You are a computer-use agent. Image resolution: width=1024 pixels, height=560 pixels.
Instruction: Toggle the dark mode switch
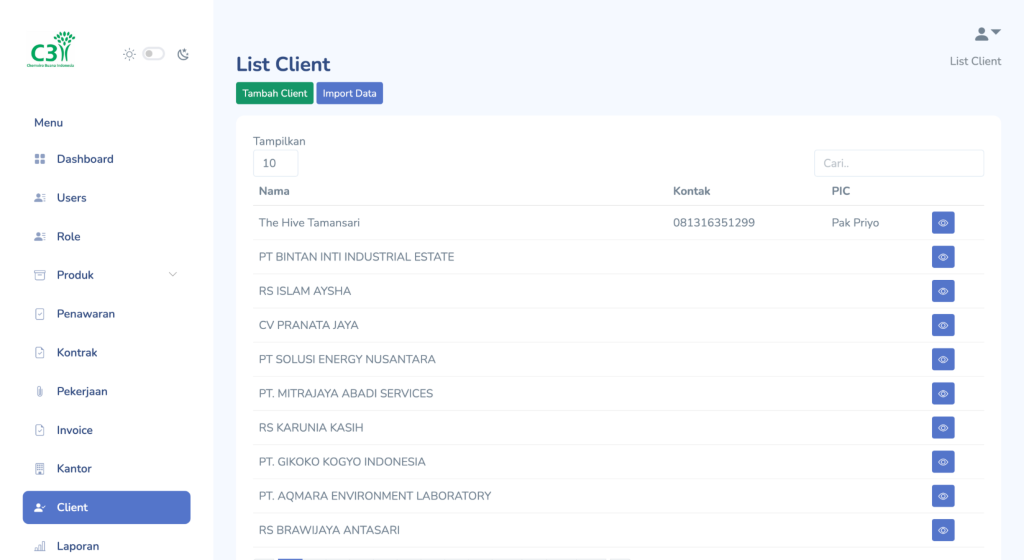(153, 54)
